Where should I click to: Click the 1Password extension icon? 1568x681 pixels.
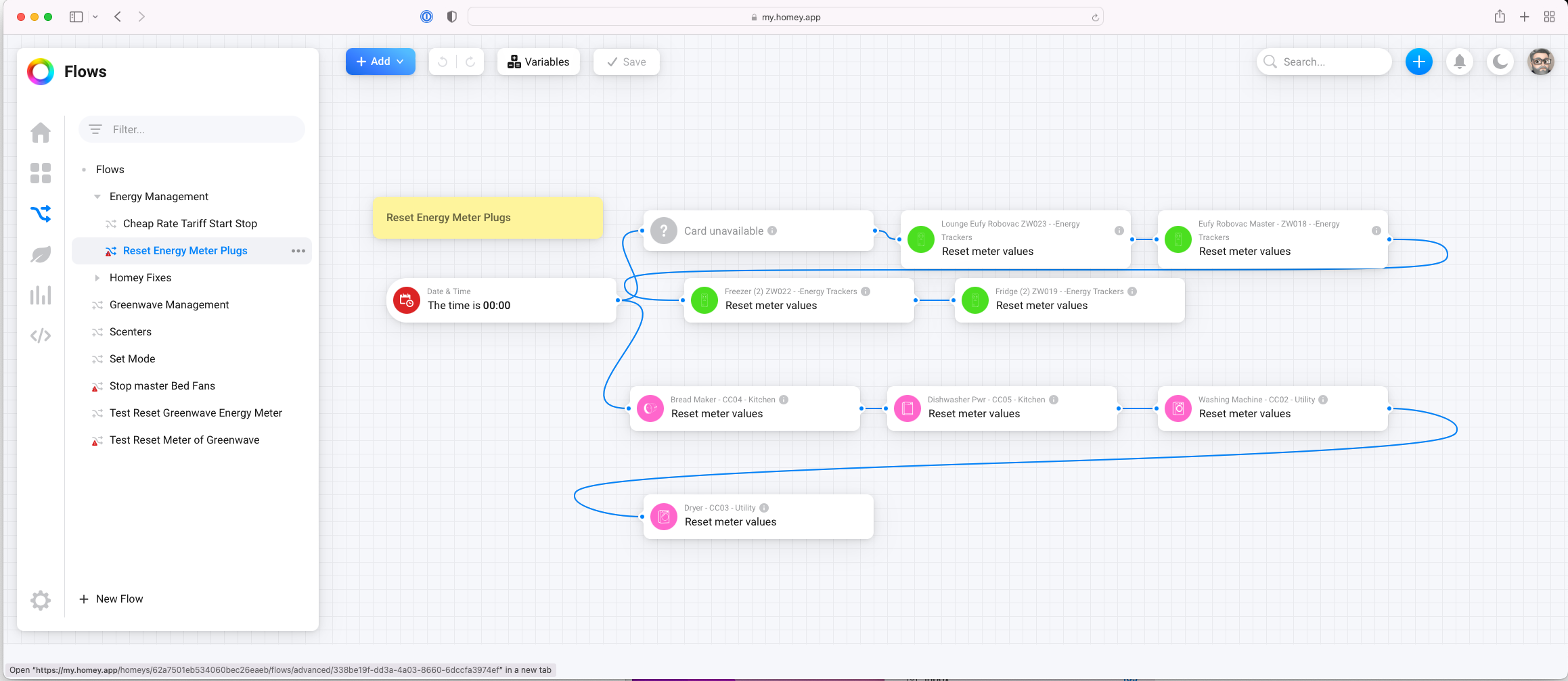tap(426, 17)
